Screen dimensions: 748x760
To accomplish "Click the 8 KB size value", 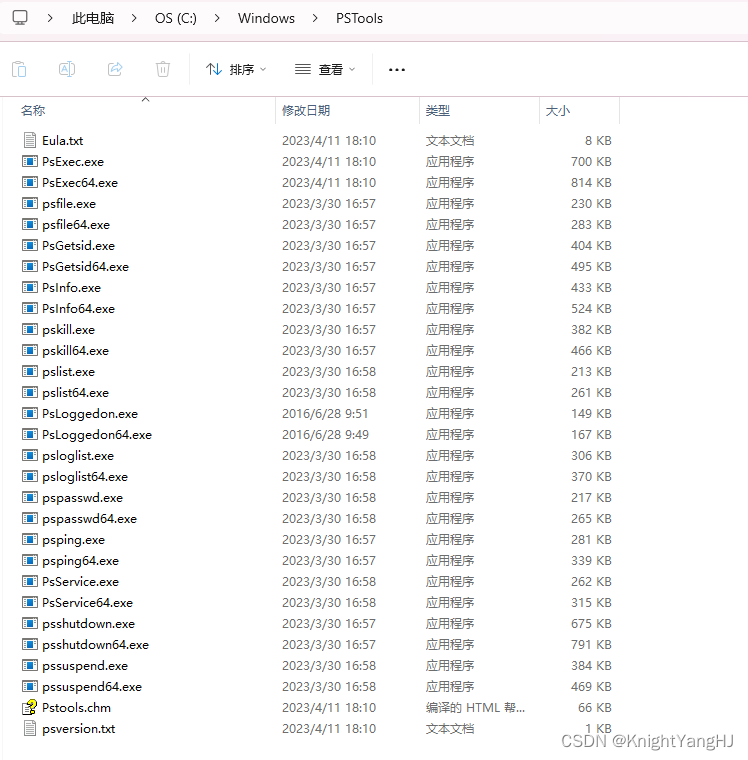I will click(598, 141).
